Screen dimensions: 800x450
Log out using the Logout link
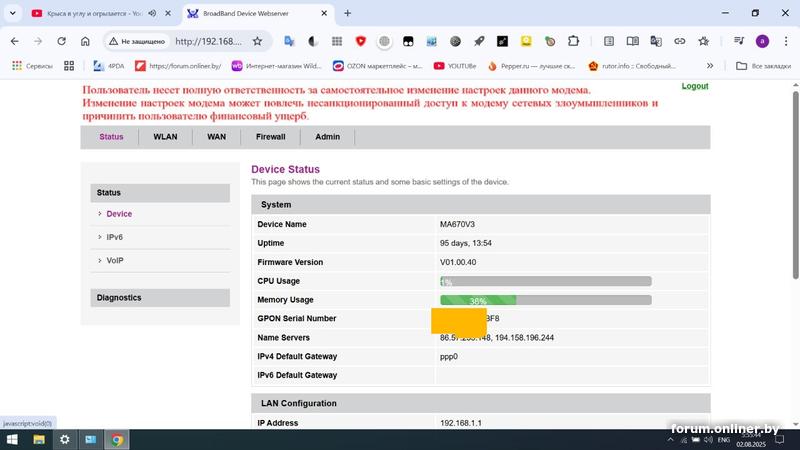point(695,86)
